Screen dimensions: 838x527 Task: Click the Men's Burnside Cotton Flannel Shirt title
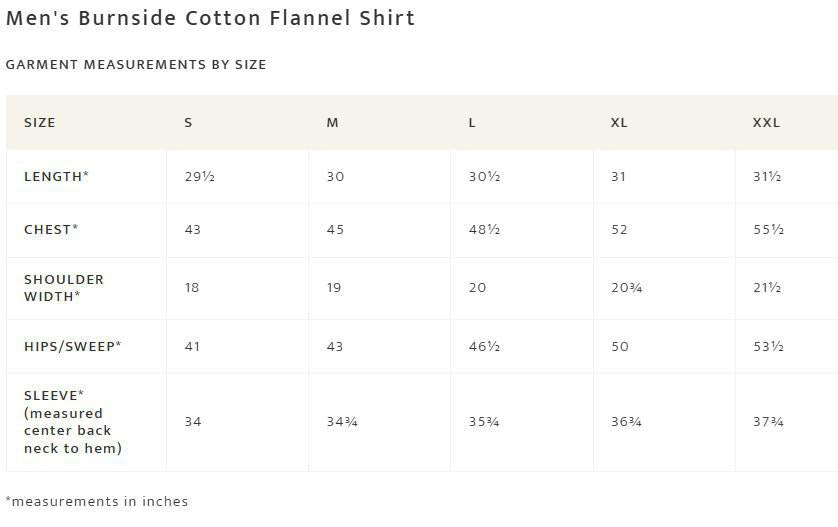pos(210,18)
